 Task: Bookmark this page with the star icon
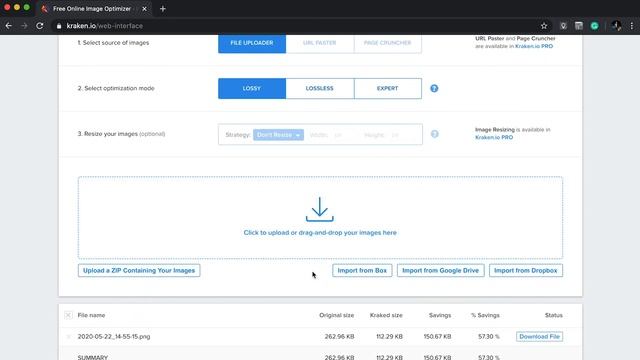tap(544, 26)
